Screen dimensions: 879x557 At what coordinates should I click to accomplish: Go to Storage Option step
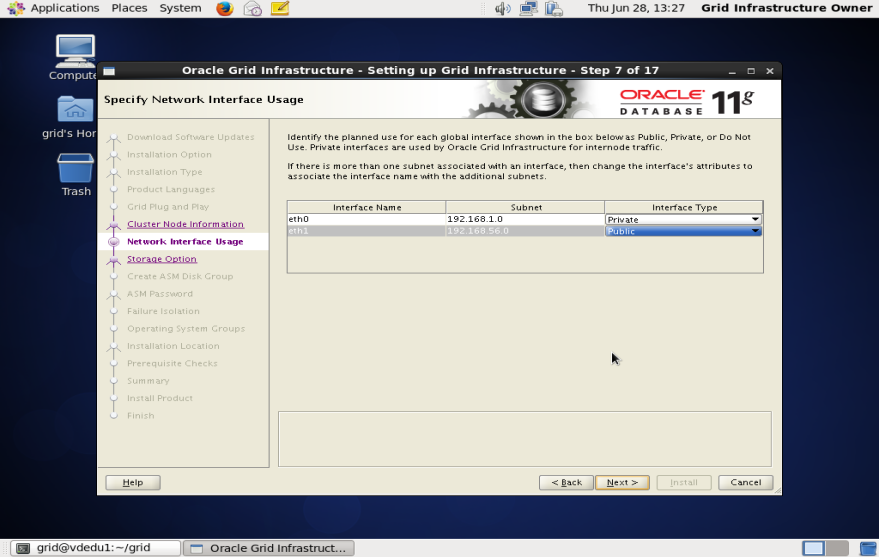(162, 259)
